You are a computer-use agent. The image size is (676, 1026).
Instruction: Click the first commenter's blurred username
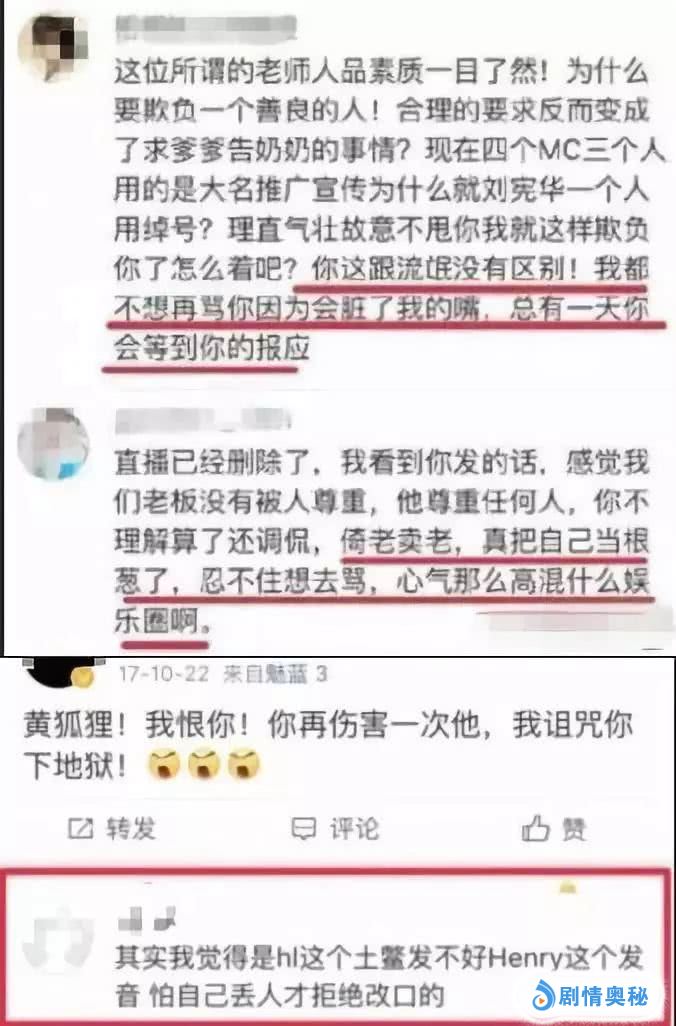point(205,28)
